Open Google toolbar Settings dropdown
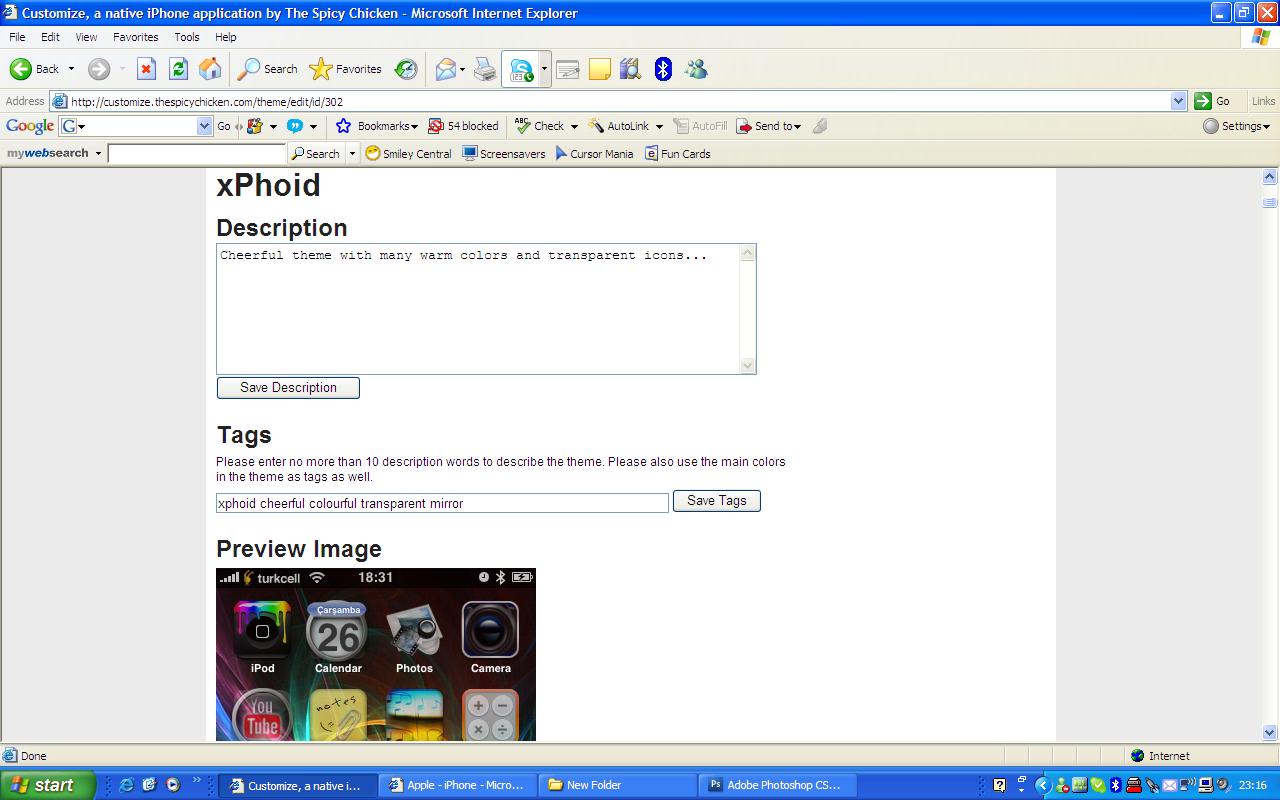 (1236, 126)
